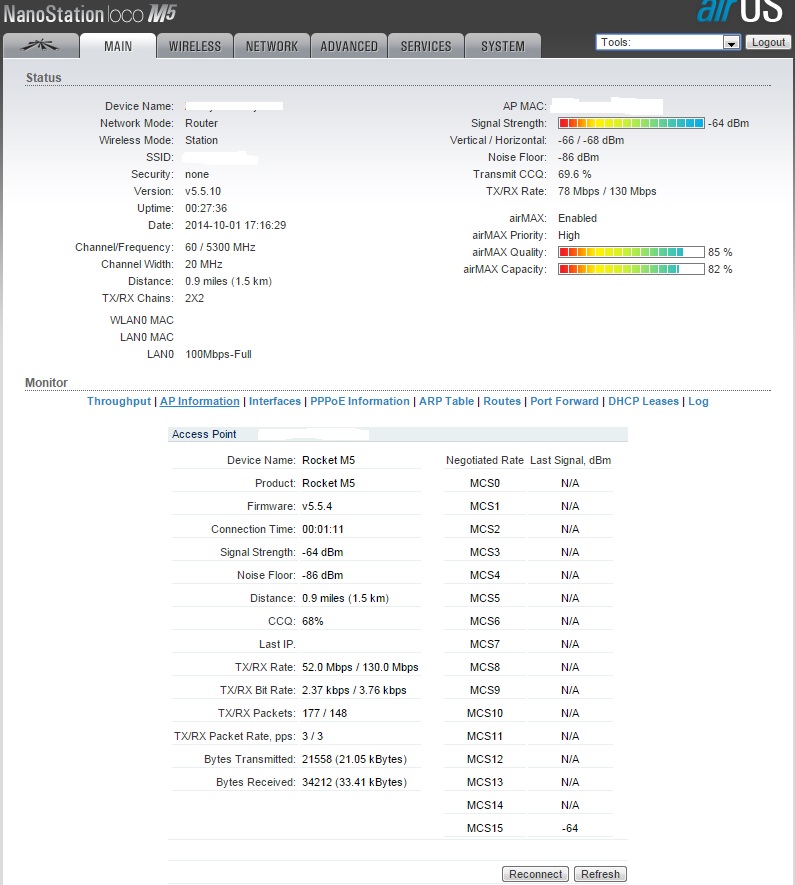Click the Negotiated Rate column header
The height and width of the screenshot is (885, 795).
485,460
